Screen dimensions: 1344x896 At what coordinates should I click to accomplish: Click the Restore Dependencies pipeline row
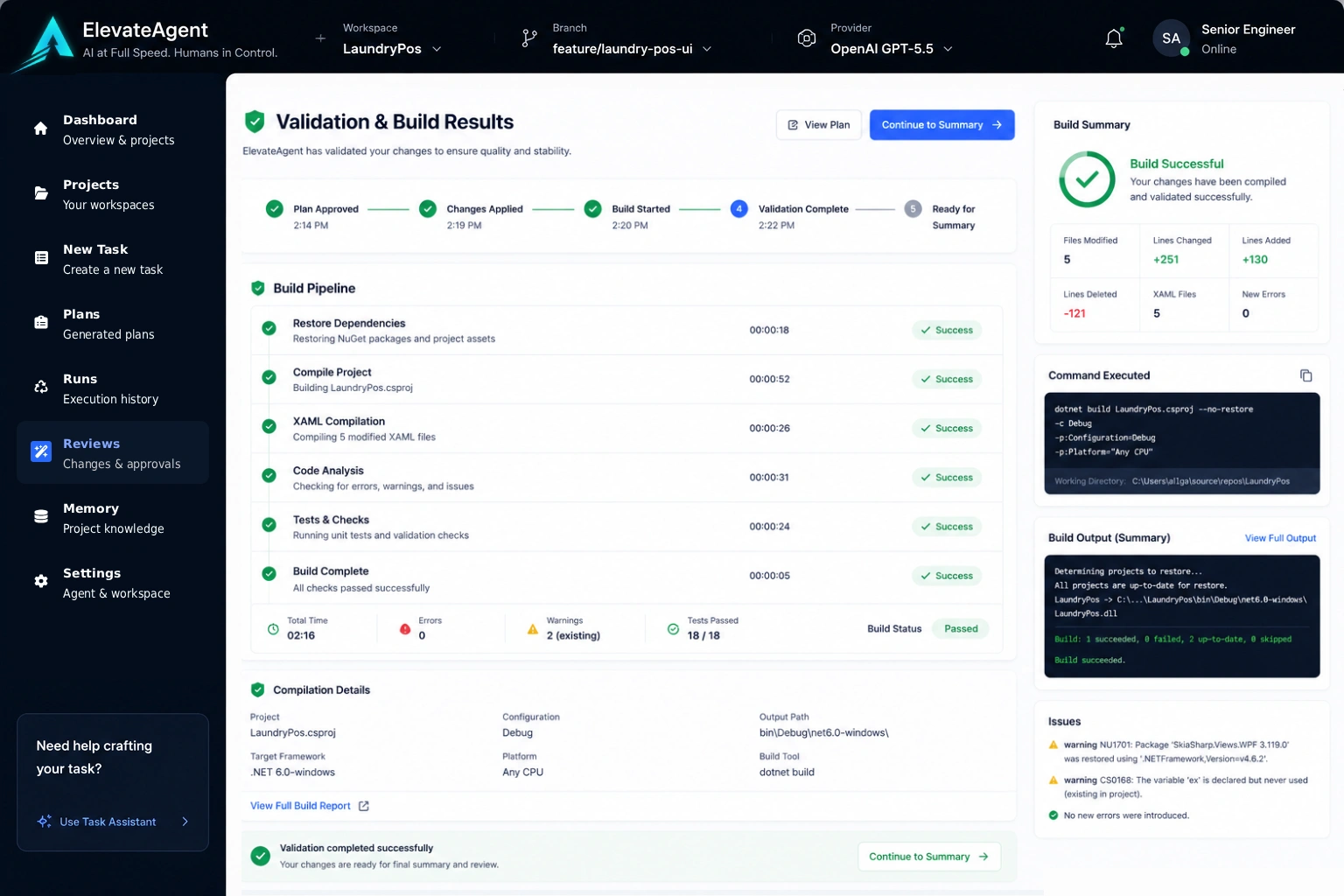tap(626, 331)
